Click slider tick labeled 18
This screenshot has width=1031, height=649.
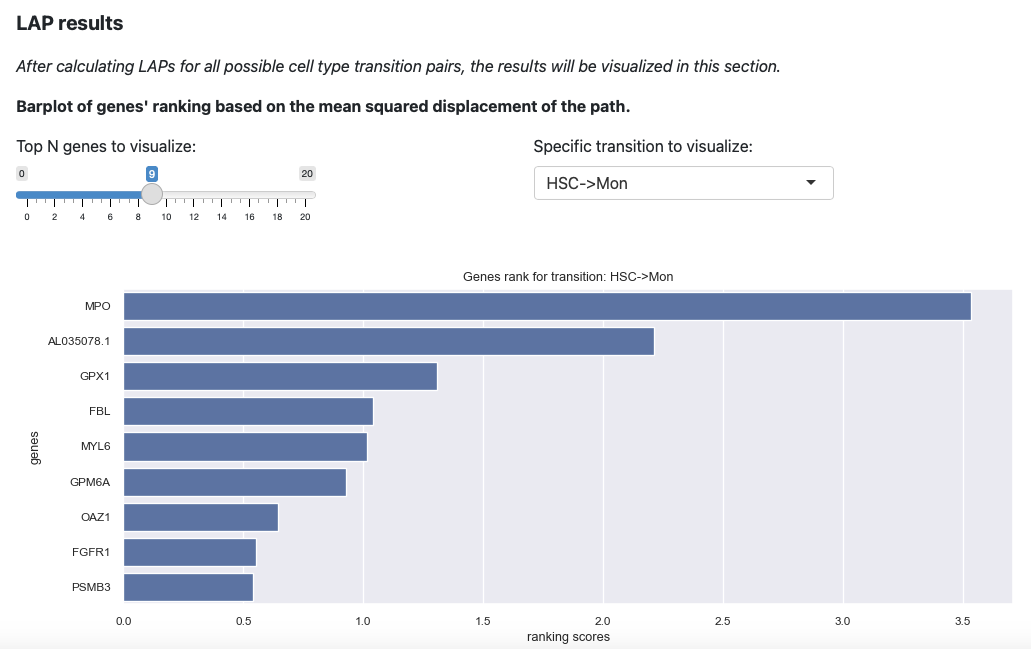click(x=277, y=217)
